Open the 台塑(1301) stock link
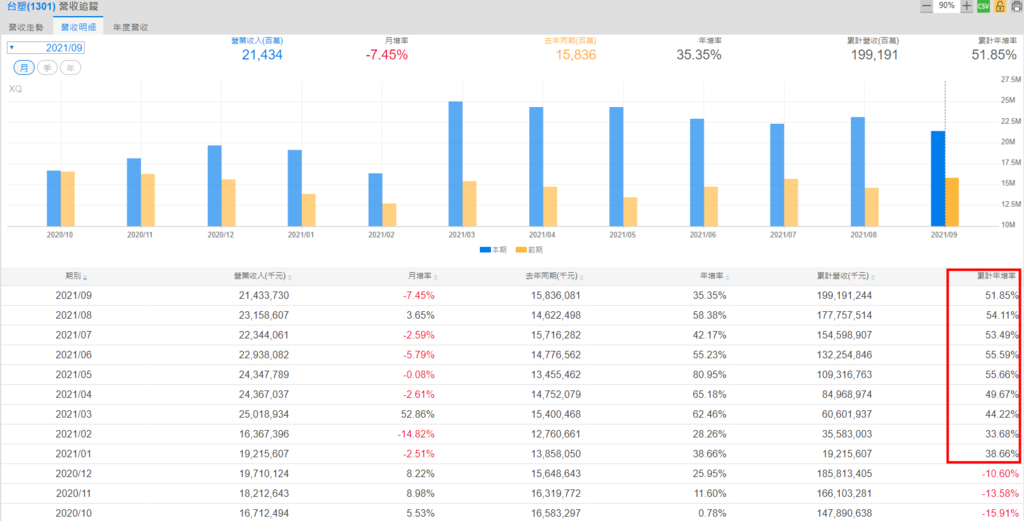 (31, 7)
